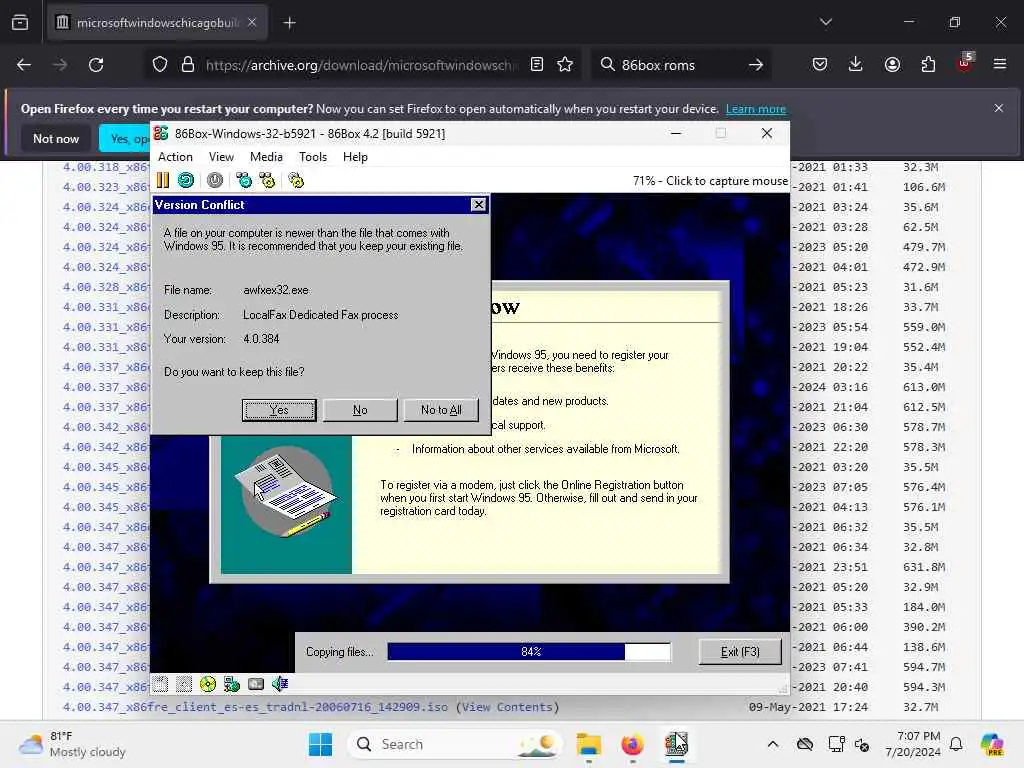Click first floppy drive status icon

pyautogui.click(x=161, y=684)
